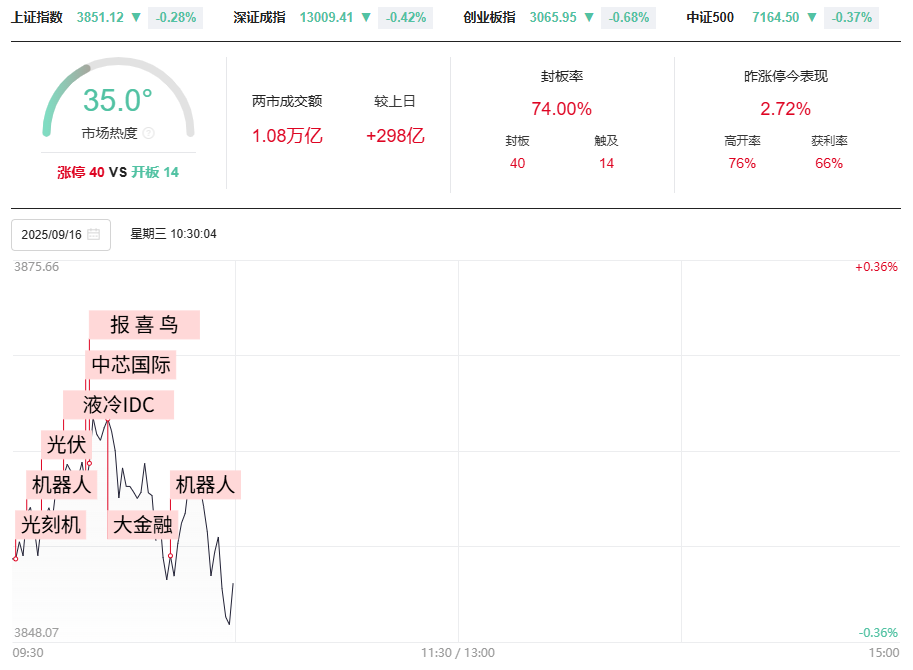Screen dimensions: 913x670
Task: Click the calendar icon in date field
Action: [x=94, y=235]
